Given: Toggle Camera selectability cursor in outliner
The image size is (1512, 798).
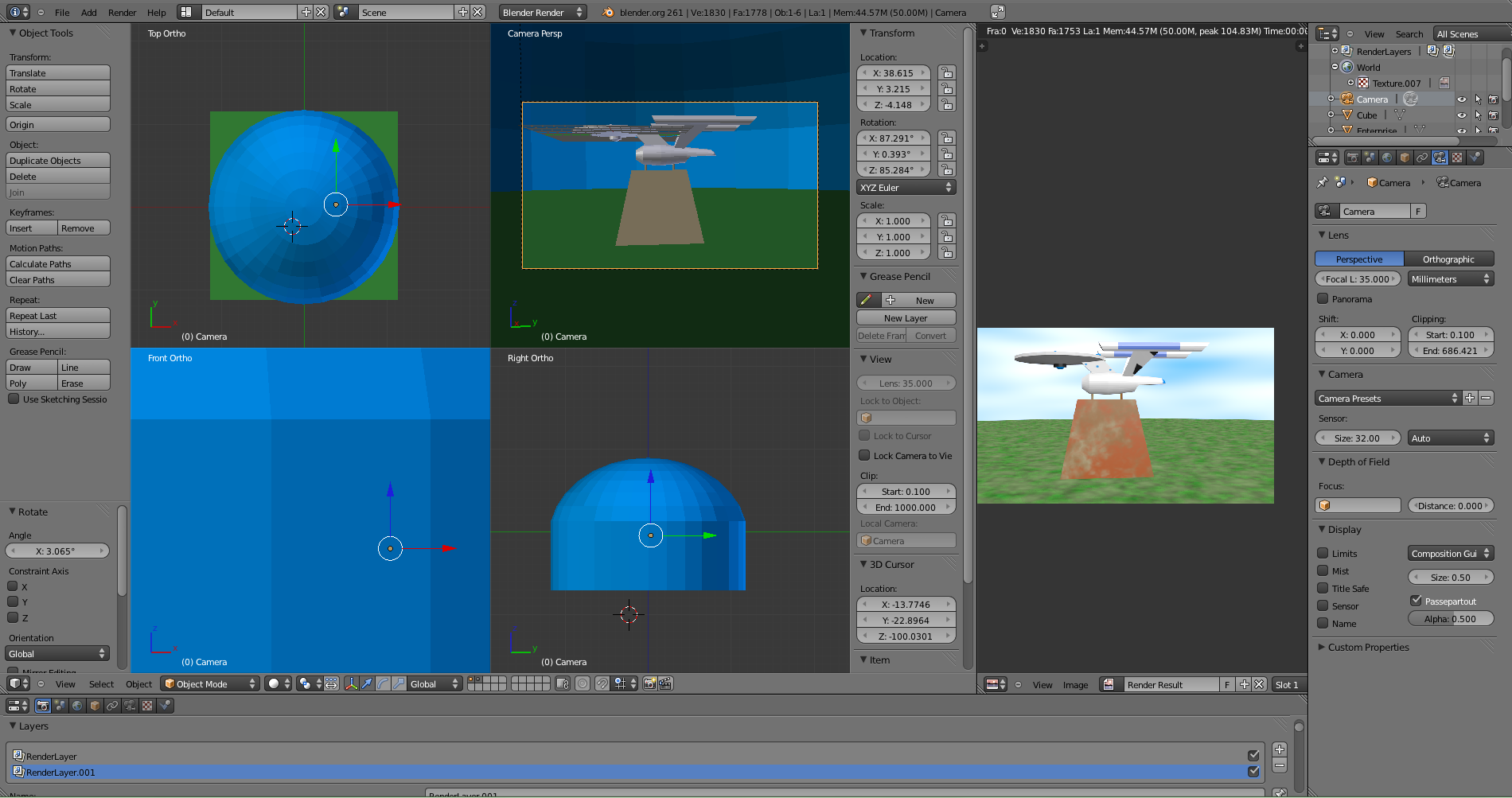Looking at the screenshot, I should 1478,99.
